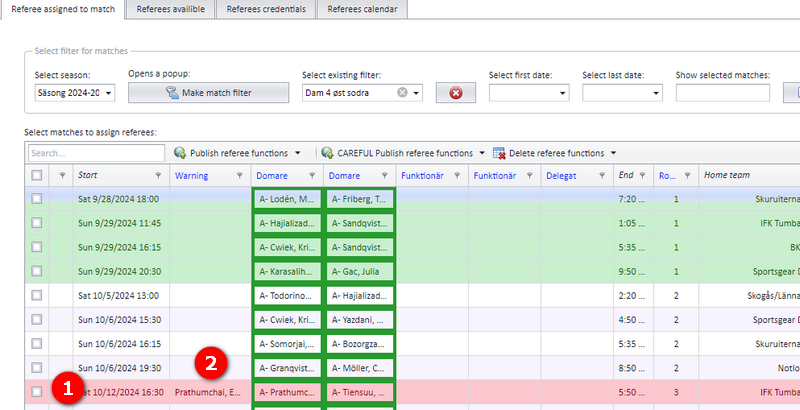Click the Show selected matches field

tap(722, 93)
